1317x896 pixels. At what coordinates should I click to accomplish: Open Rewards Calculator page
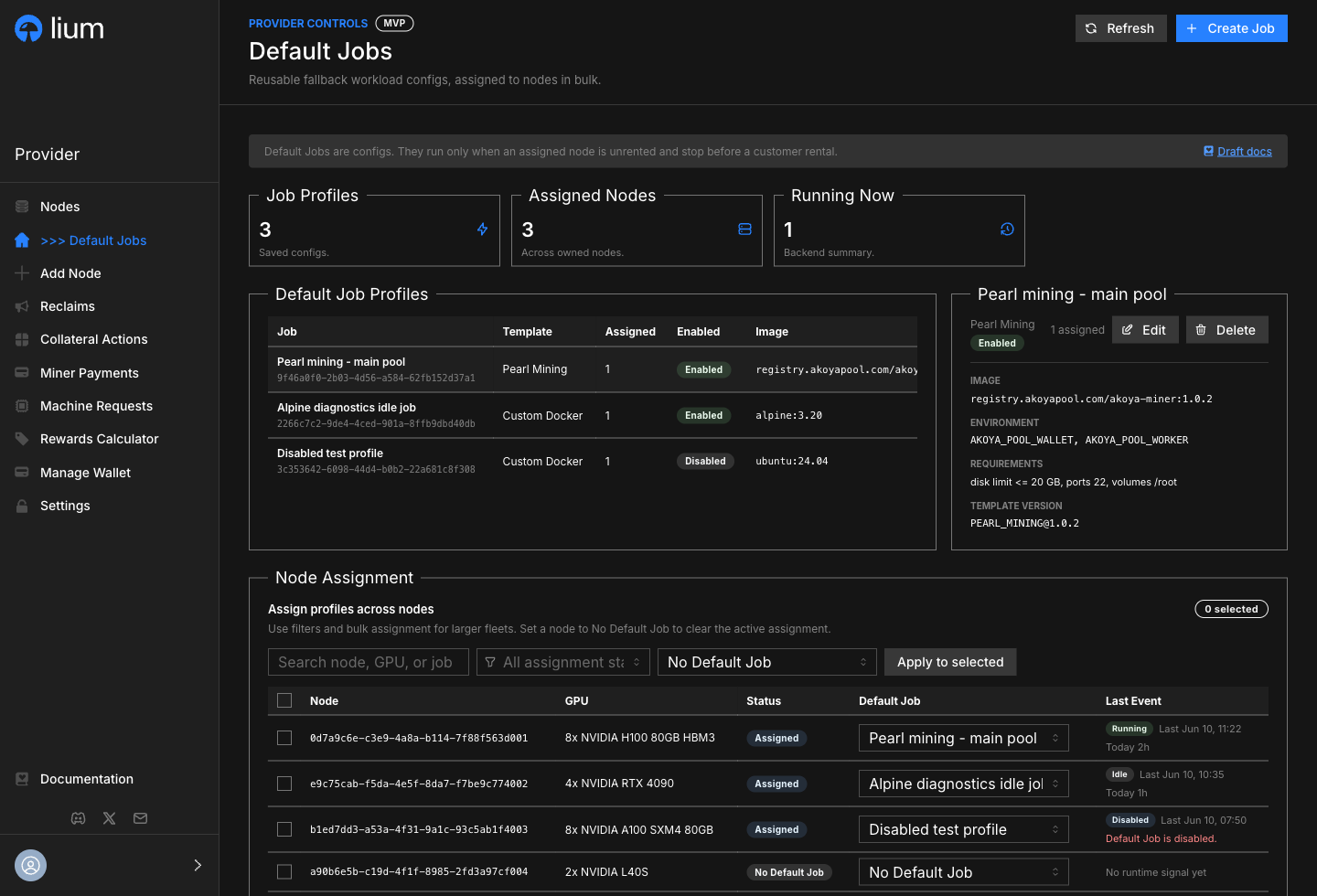tap(100, 439)
